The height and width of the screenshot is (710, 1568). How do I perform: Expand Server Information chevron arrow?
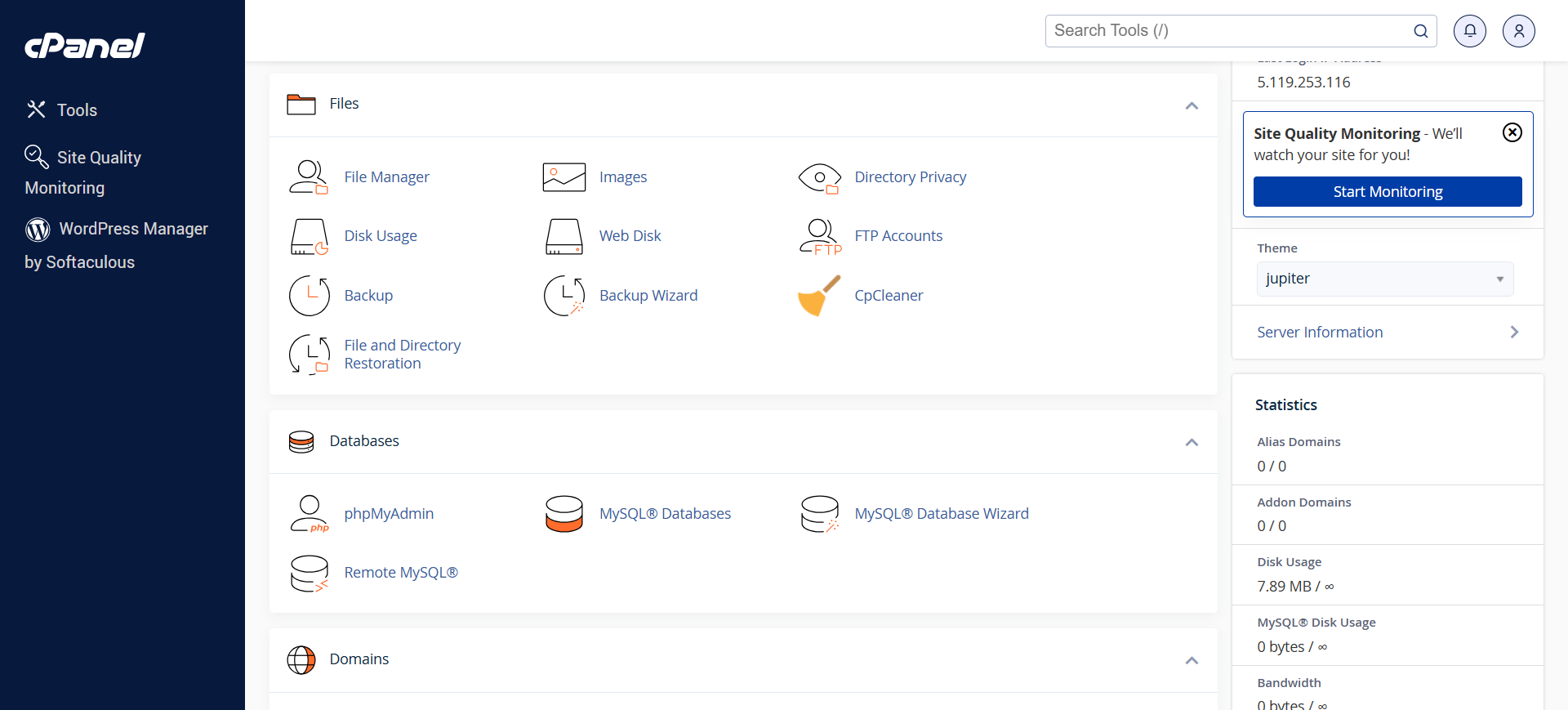click(x=1514, y=332)
